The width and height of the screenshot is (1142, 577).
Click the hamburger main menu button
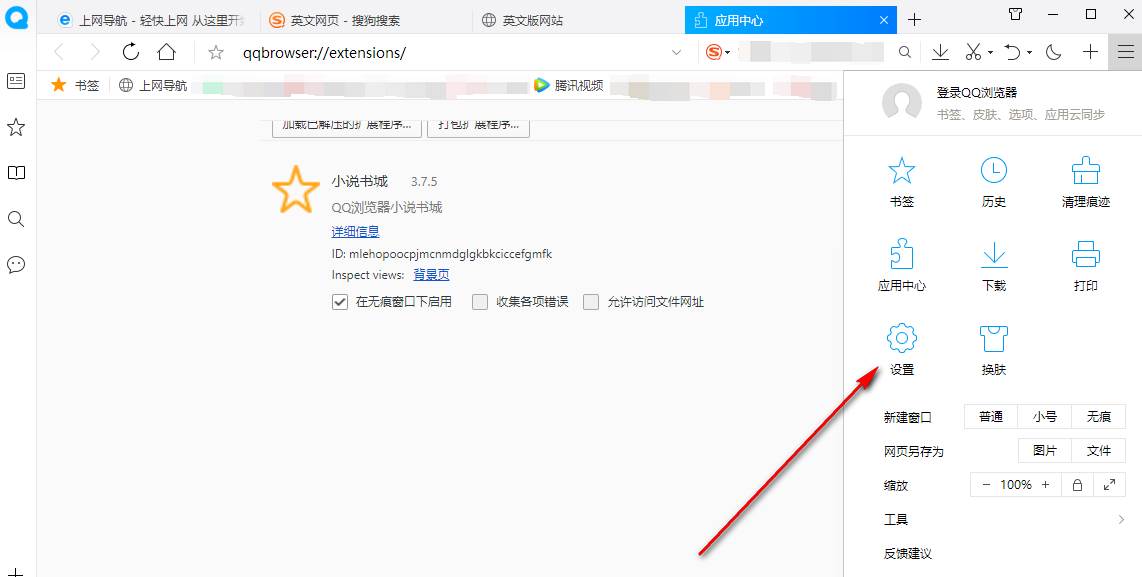[1125, 52]
